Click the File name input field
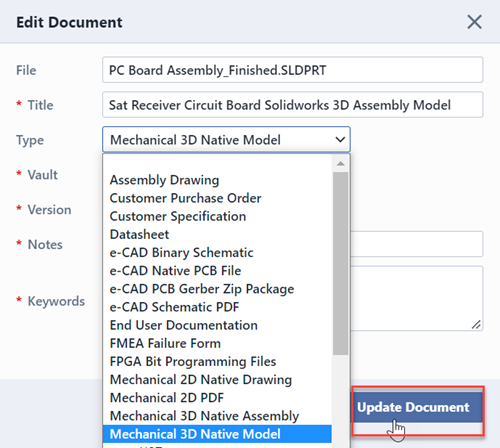 (293, 70)
